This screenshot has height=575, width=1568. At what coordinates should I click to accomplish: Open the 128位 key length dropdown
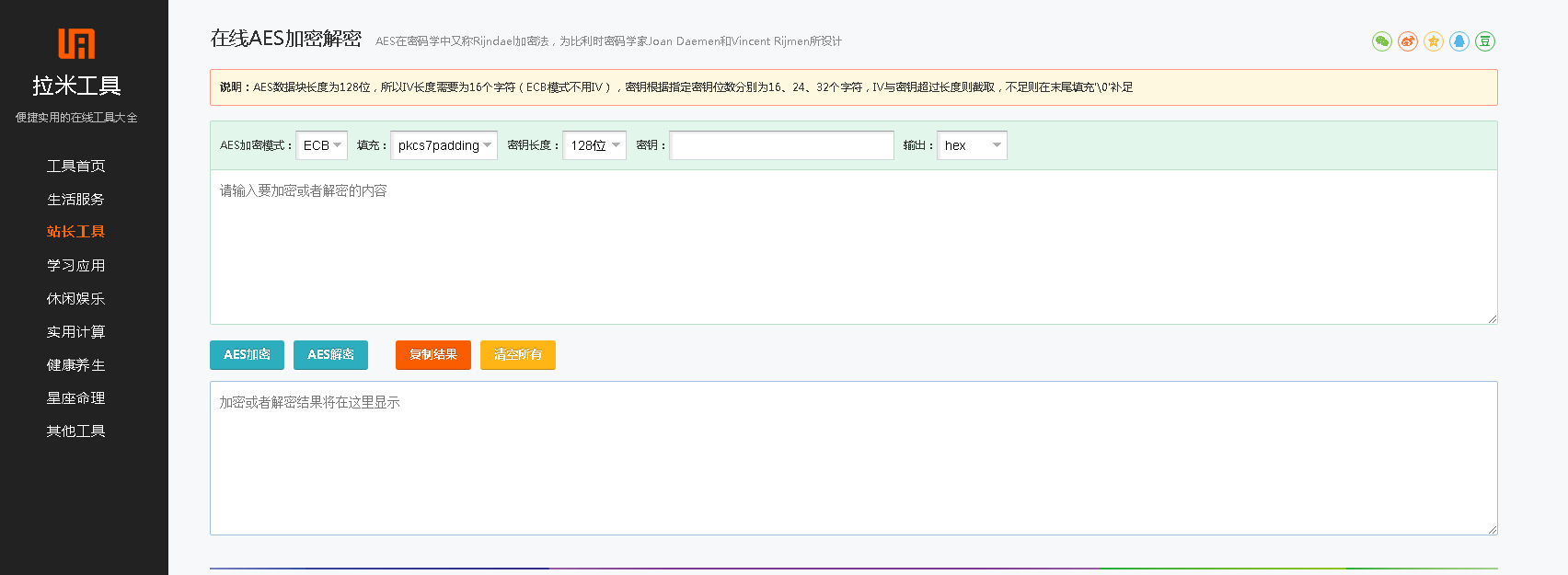coord(594,145)
